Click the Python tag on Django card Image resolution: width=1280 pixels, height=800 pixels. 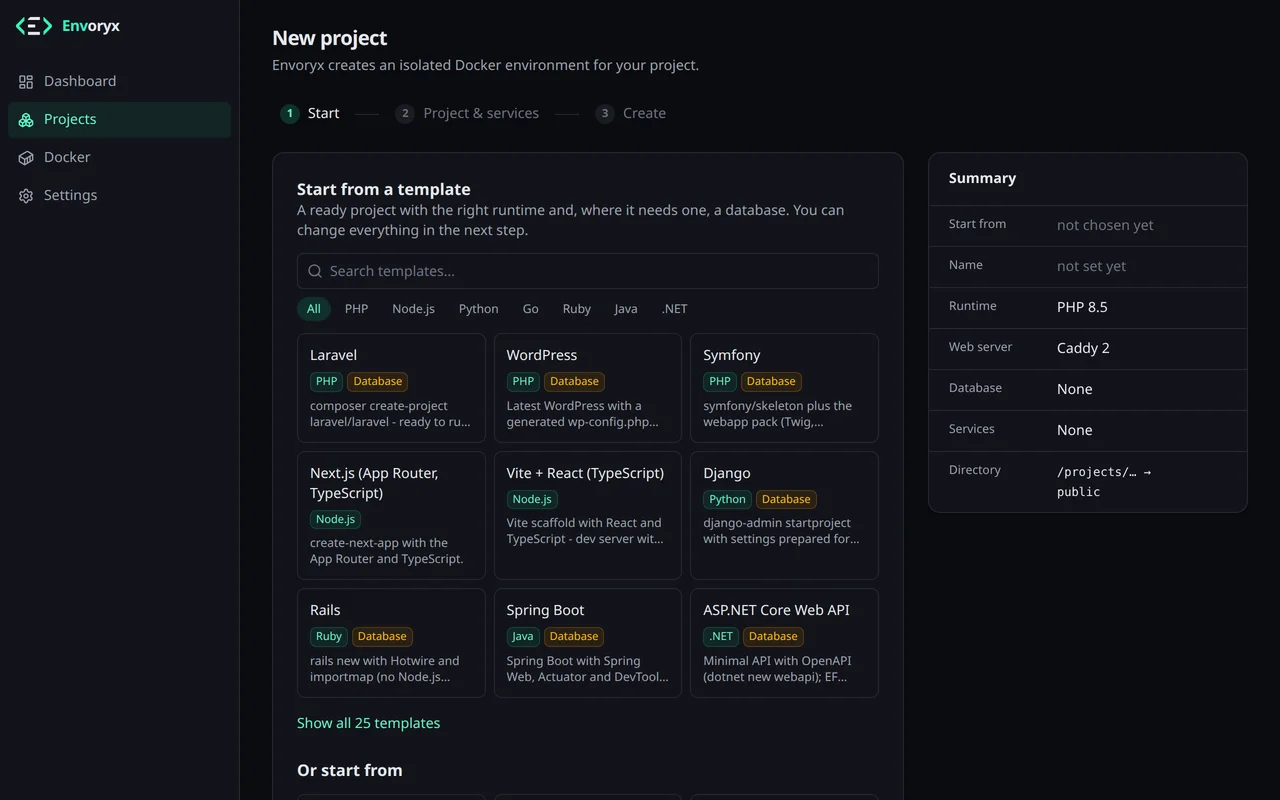point(727,499)
